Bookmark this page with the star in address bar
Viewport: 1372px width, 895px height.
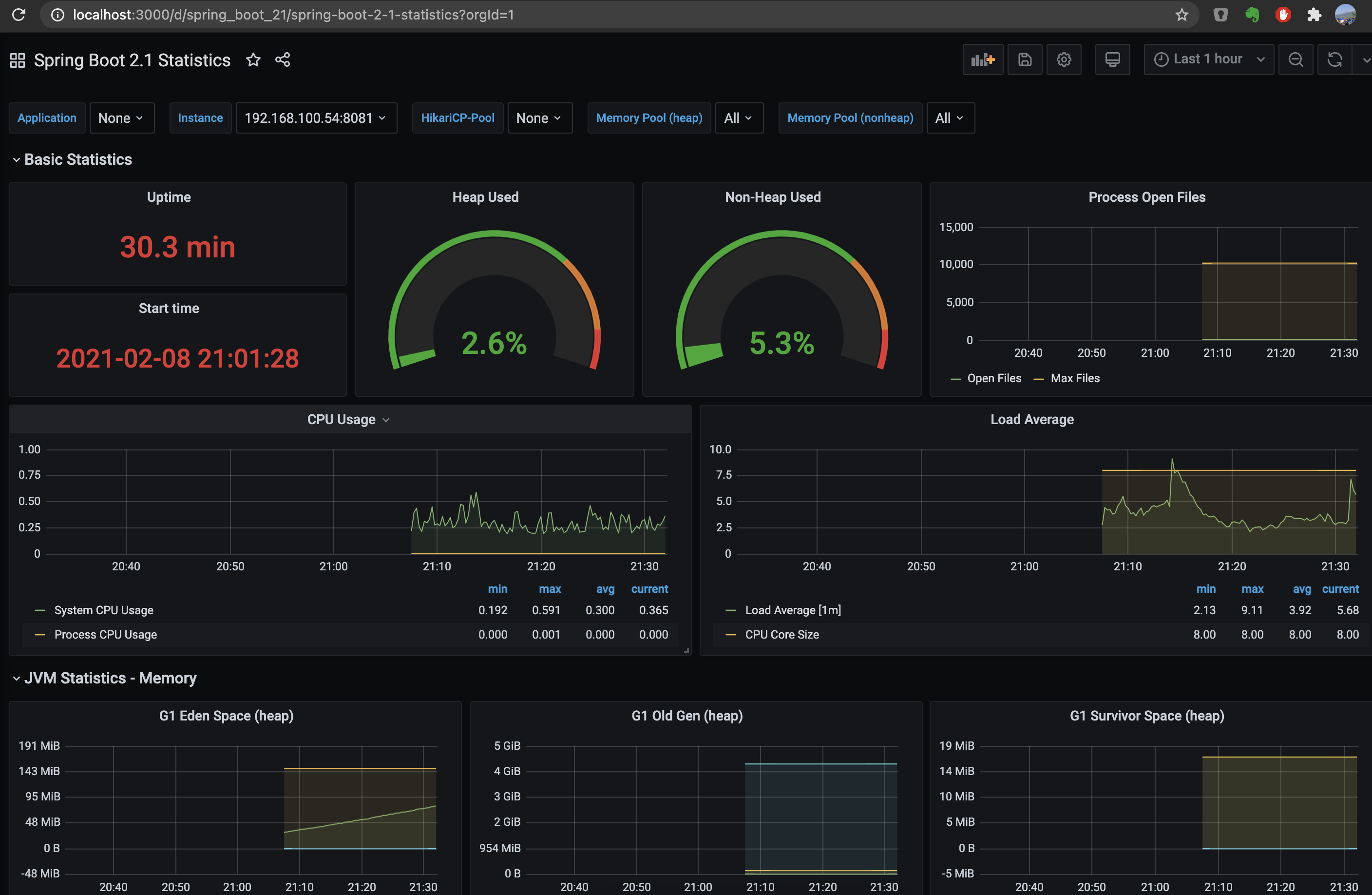coord(1182,15)
